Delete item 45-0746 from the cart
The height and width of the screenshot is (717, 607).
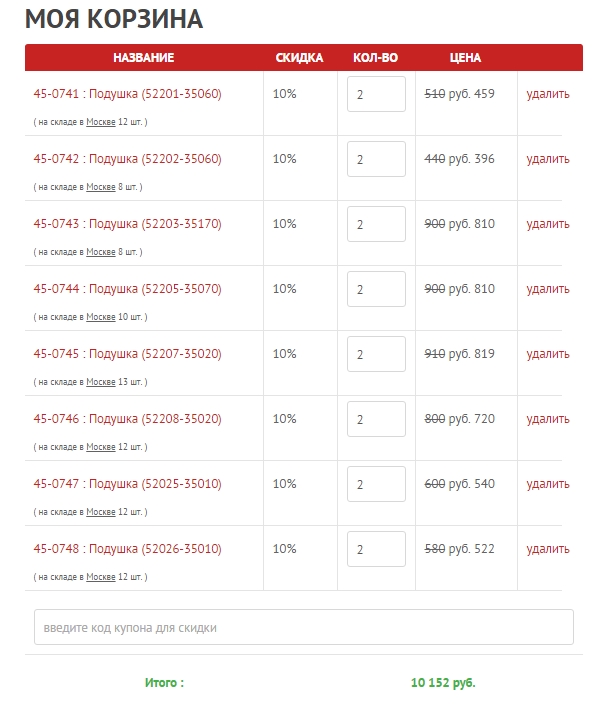(548, 418)
